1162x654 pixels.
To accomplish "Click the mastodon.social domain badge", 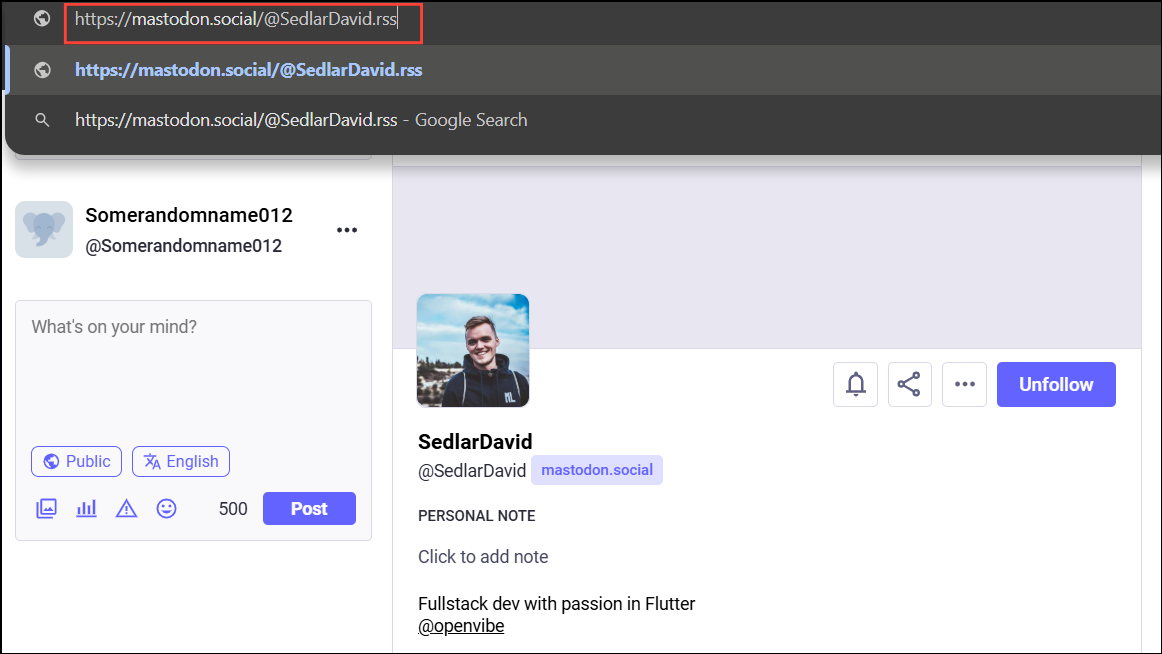I will [597, 470].
